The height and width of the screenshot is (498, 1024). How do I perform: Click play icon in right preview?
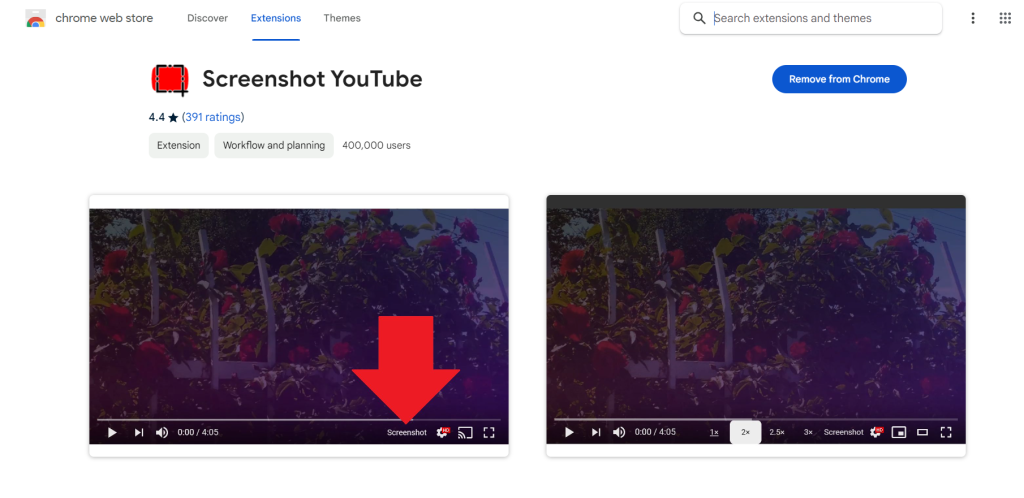click(569, 432)
